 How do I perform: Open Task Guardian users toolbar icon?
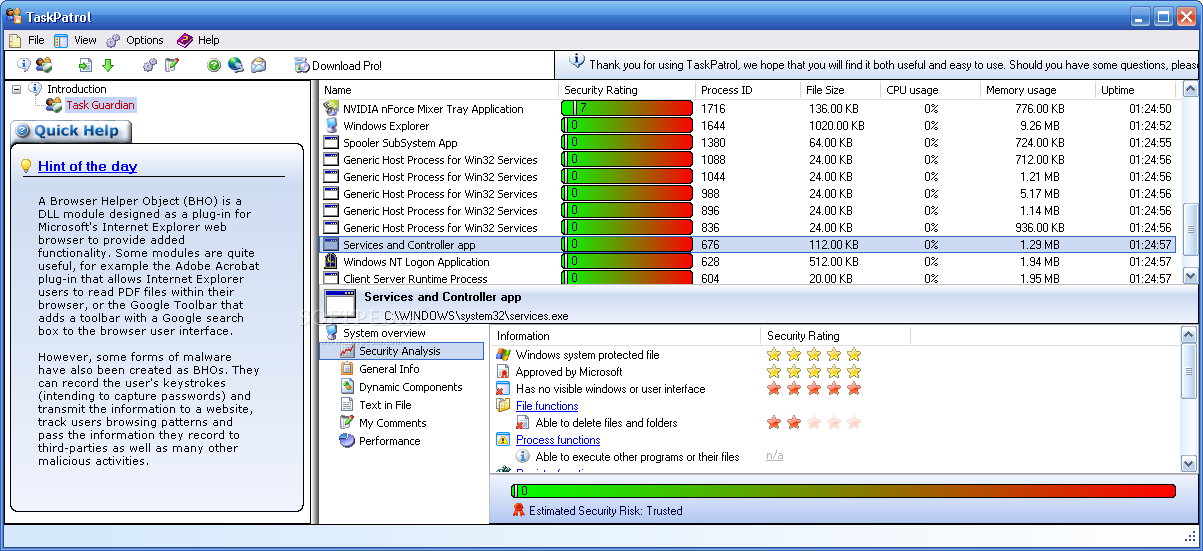click(44, 65)
